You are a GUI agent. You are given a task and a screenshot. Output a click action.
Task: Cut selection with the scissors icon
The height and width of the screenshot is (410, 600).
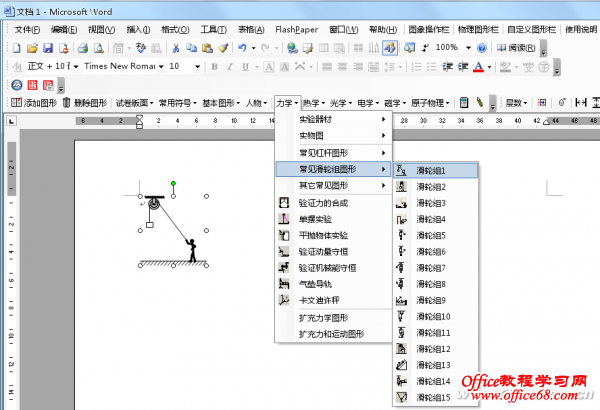click(176, 48)
